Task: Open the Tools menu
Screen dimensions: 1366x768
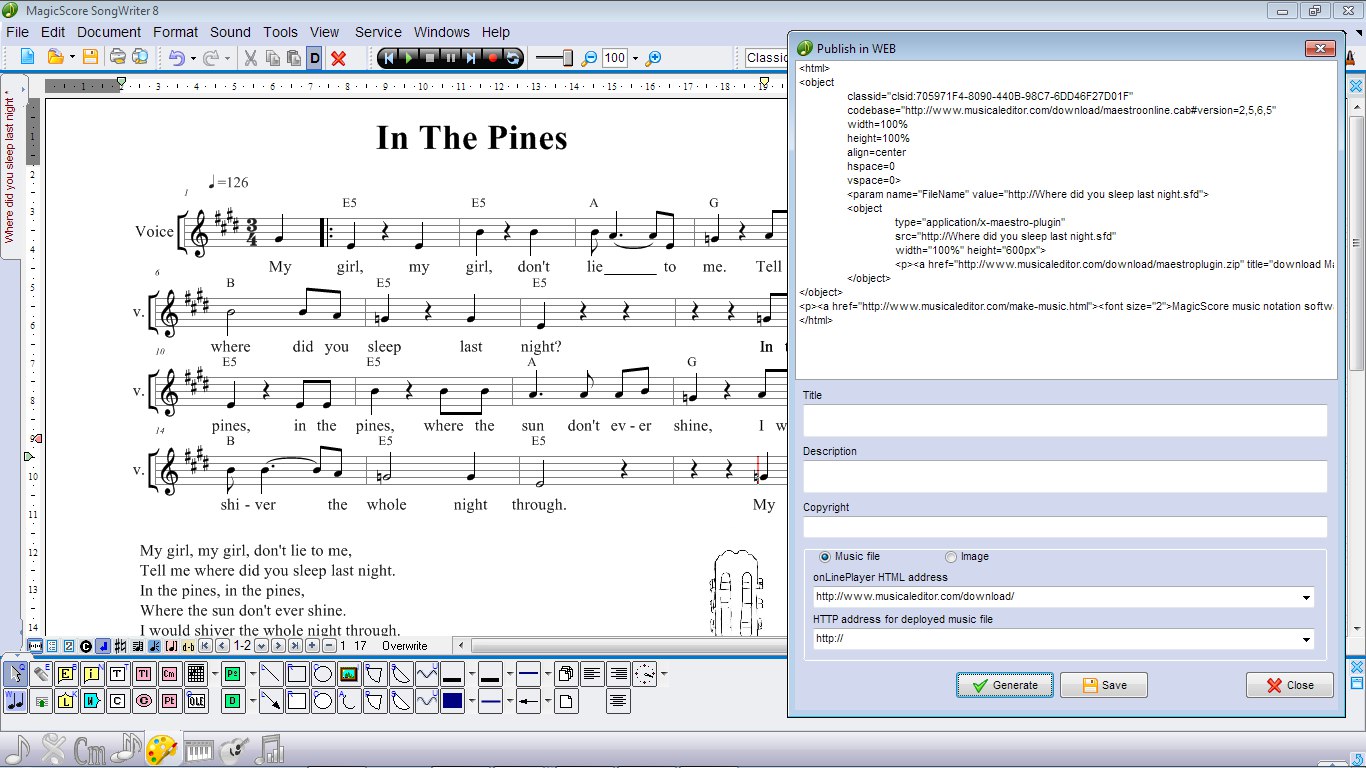Action: (x=281, y=32)
